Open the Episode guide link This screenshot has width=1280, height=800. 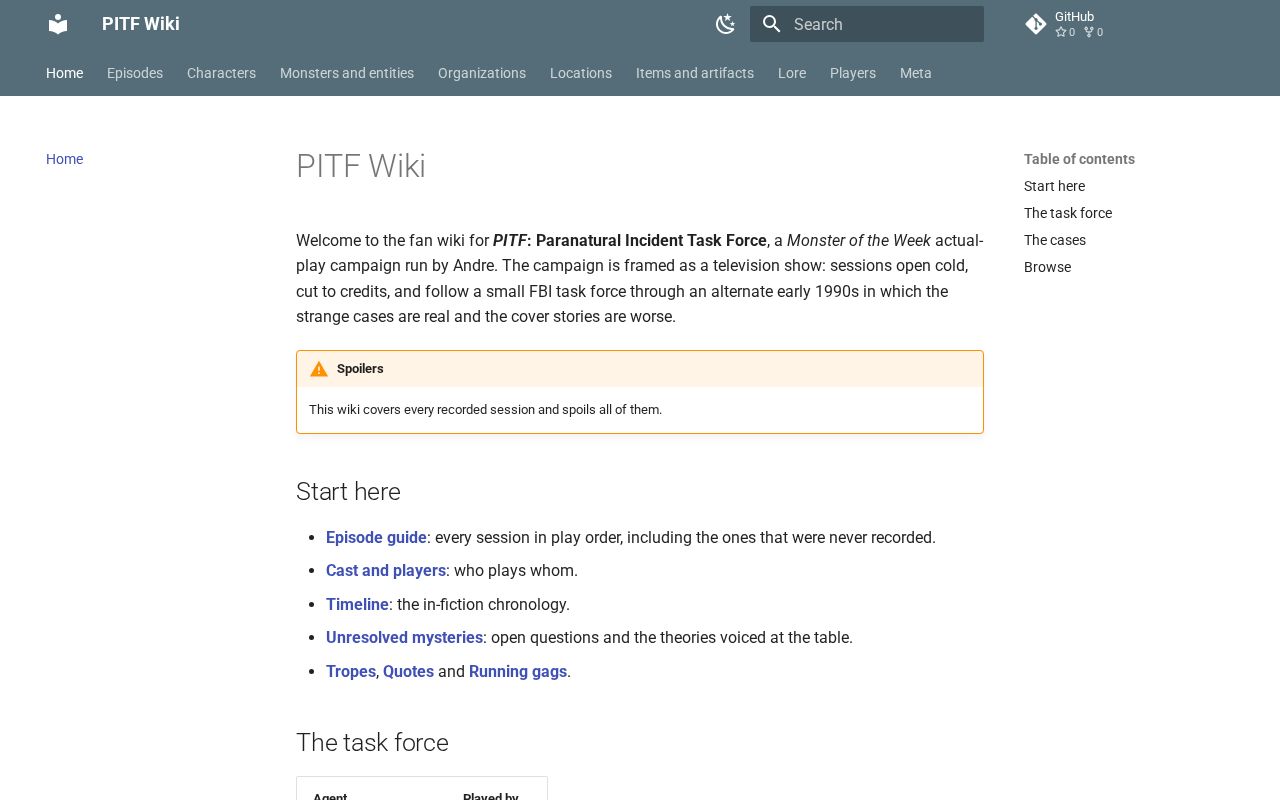[376, 537]
